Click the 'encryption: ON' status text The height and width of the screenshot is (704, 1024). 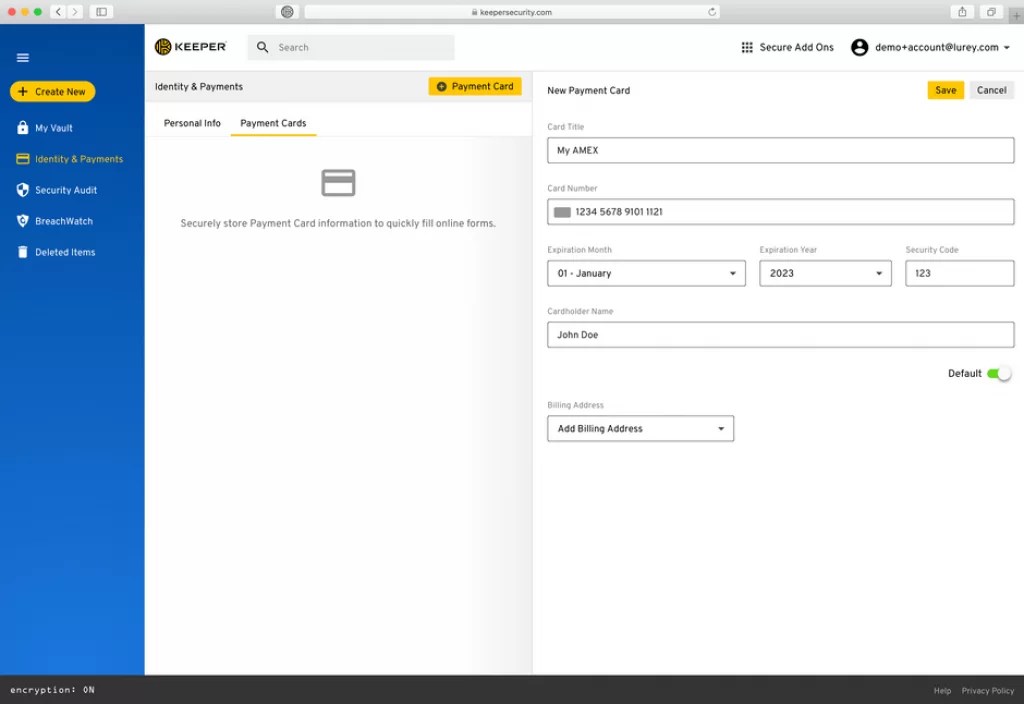52,690
